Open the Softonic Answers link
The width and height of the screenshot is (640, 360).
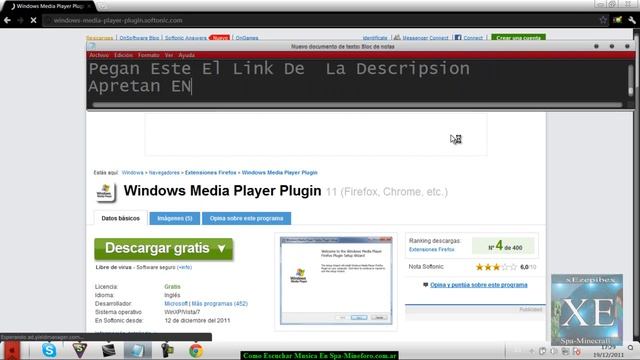[186, 38]
